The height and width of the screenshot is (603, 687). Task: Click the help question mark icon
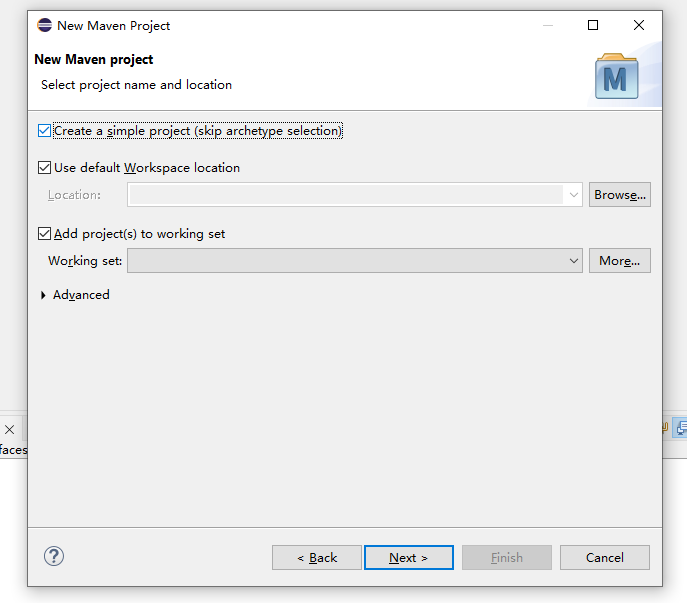click(x=54, y=557)
